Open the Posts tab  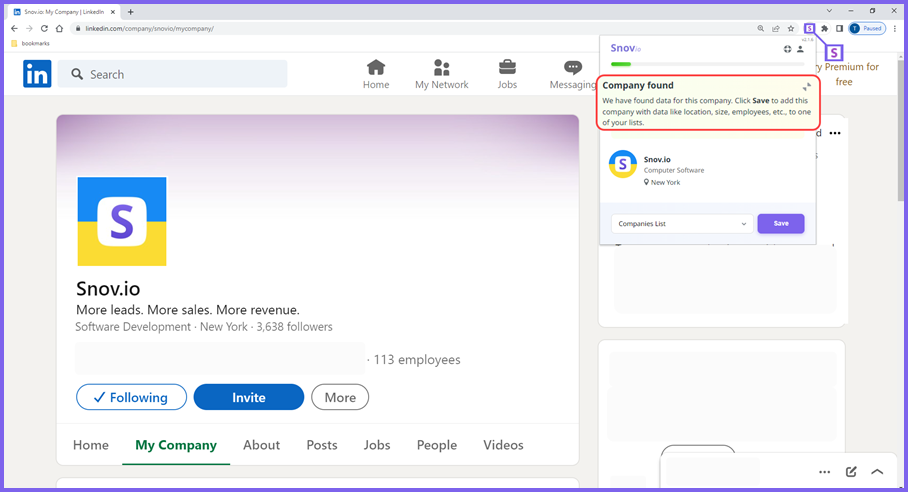pos(322,445)
